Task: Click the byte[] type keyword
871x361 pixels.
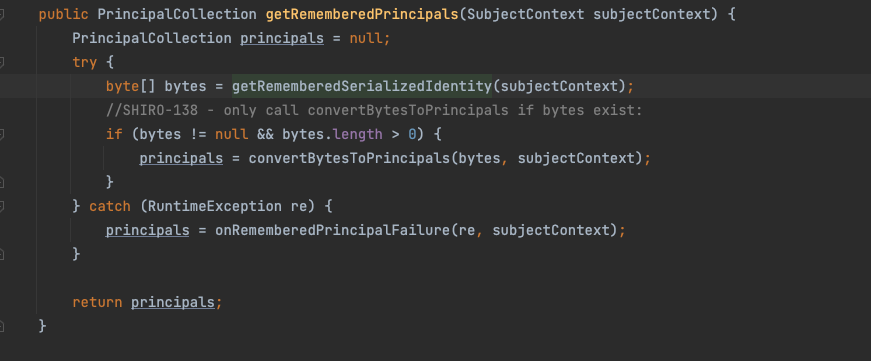Action: point(131,87)
